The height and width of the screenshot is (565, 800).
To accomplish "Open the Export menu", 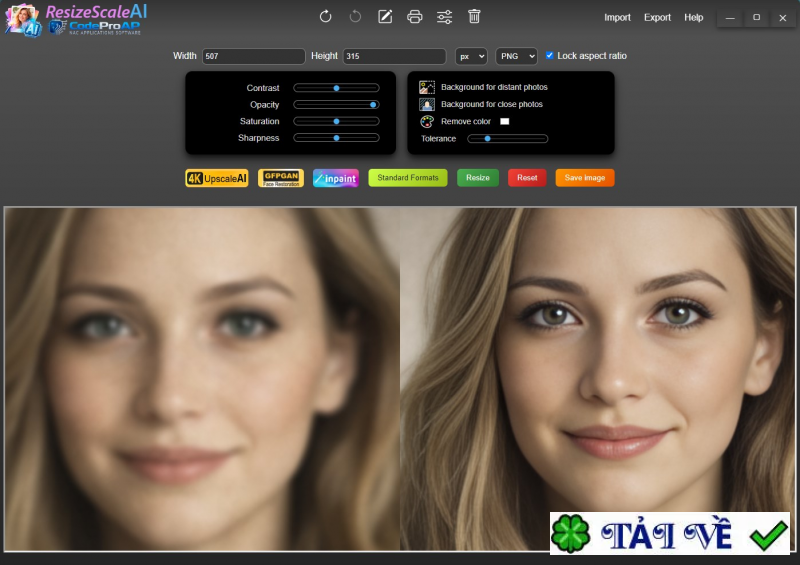I will 657,17.
